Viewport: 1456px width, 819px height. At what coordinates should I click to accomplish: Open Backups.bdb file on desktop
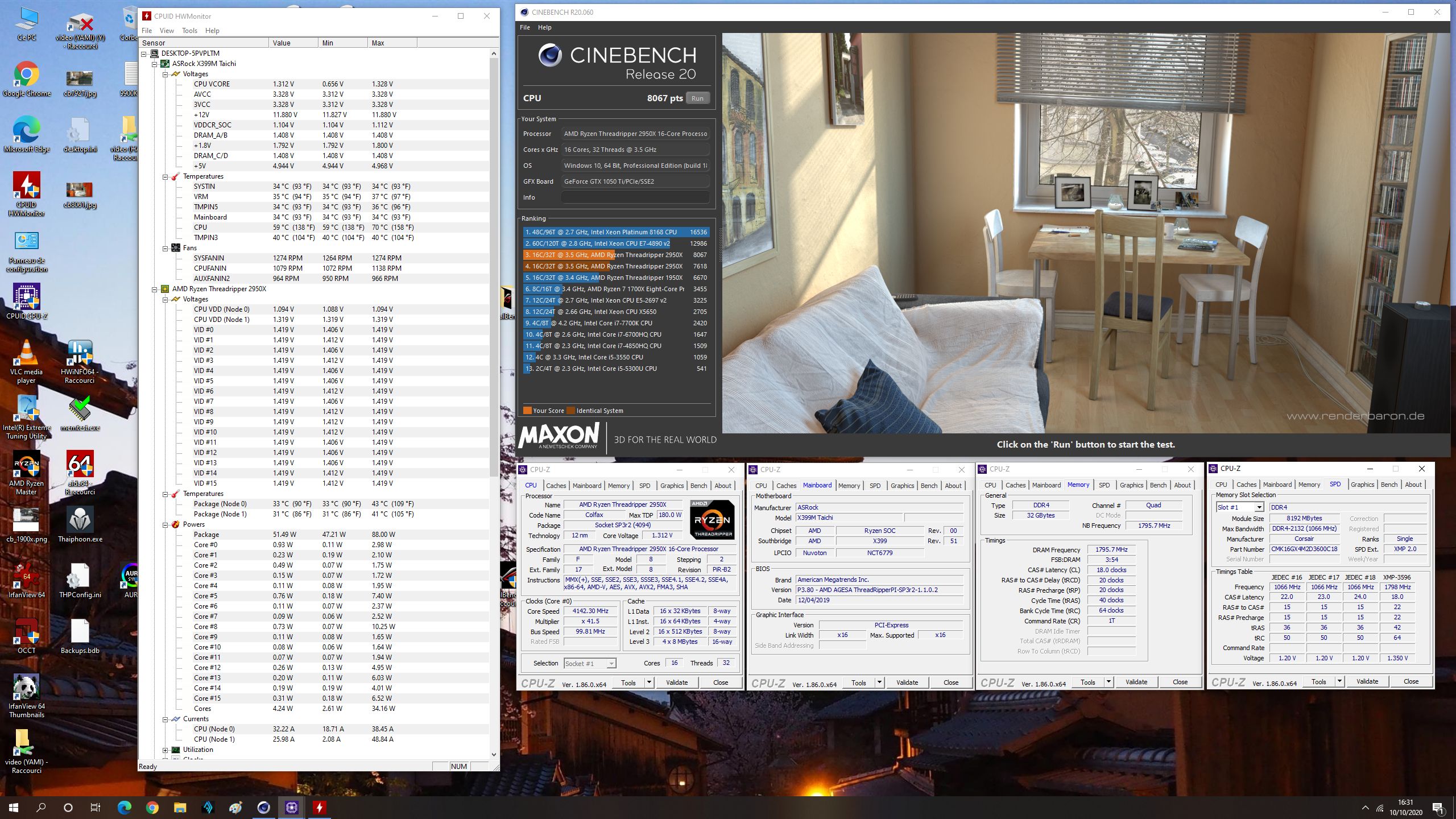coord(80,636)
